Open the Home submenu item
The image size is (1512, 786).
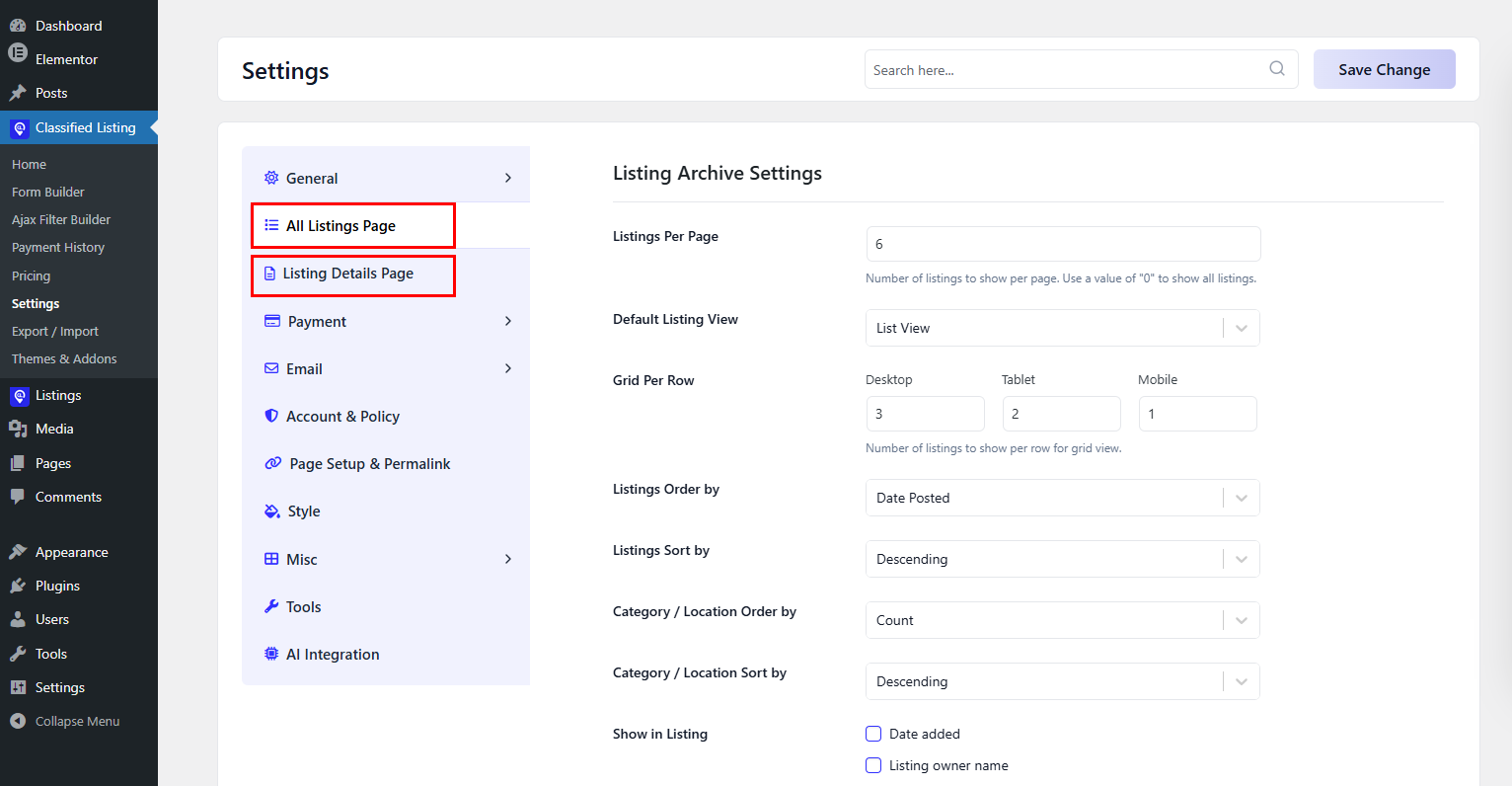pos(29,165)
